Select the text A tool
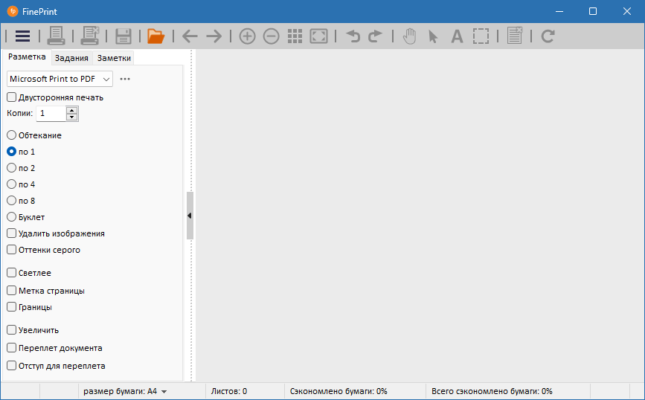645x400 pixels. pos(457,37)
